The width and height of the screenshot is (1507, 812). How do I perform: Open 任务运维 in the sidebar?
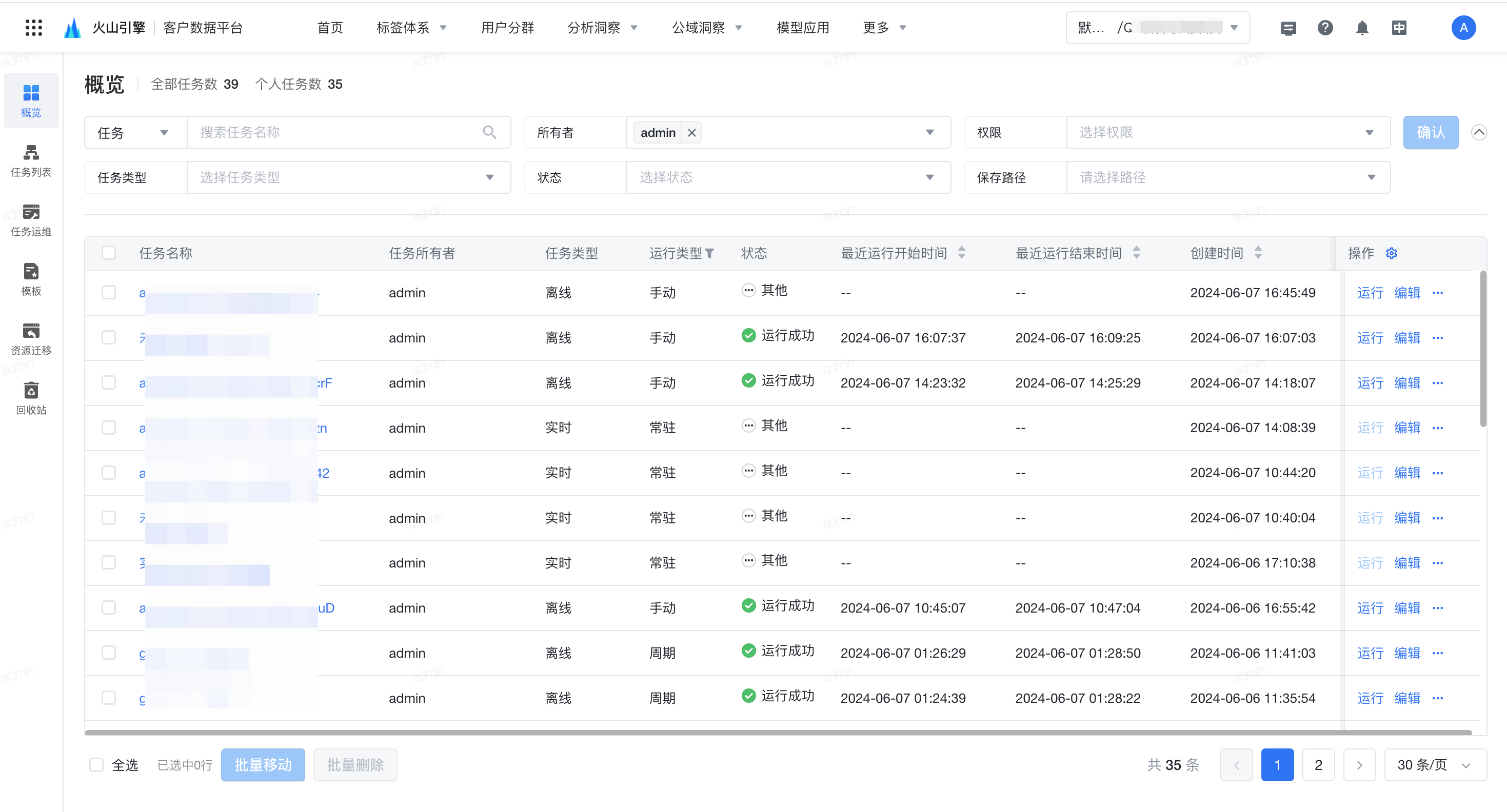pyautogui.click(x=31, y=220)
